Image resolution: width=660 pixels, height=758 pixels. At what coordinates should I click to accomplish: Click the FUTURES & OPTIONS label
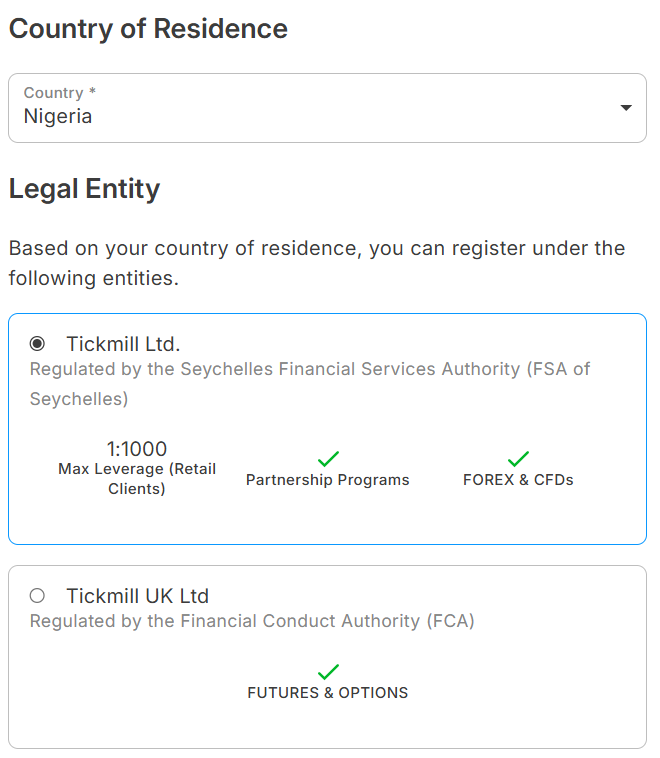tap(328, 693)
